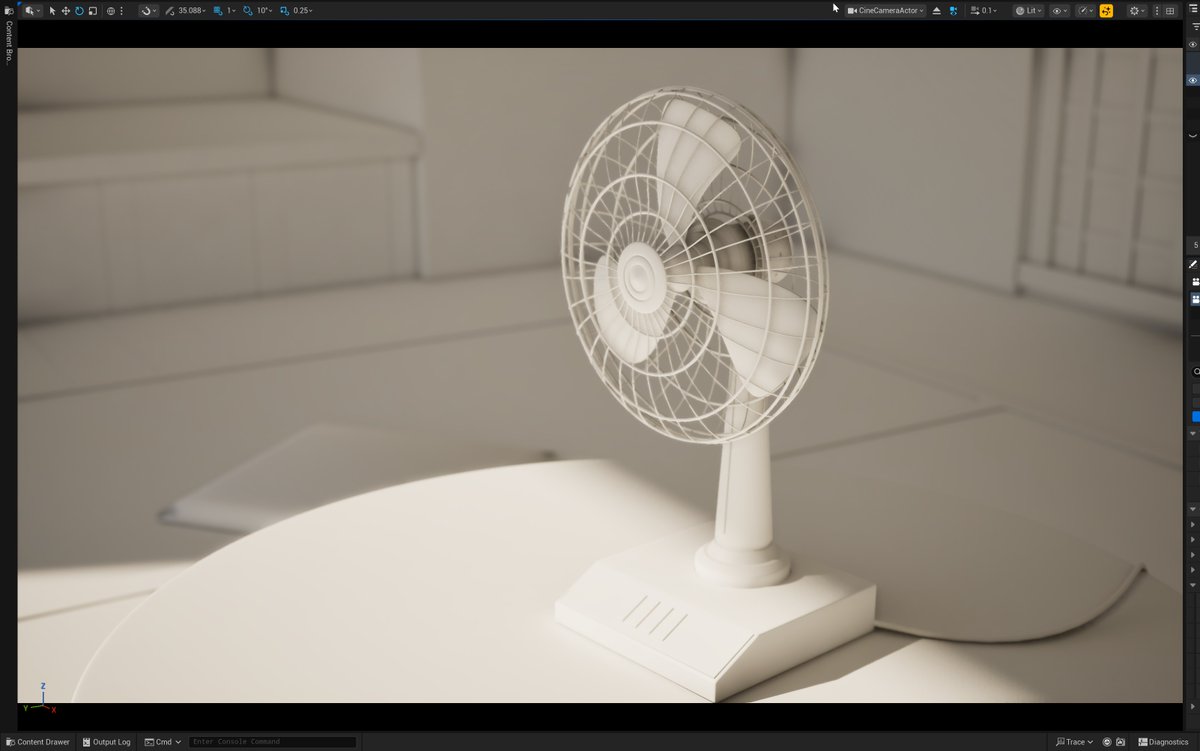Eject from the piloted camera
The image size is (1200, 751).
click(937, 10)
